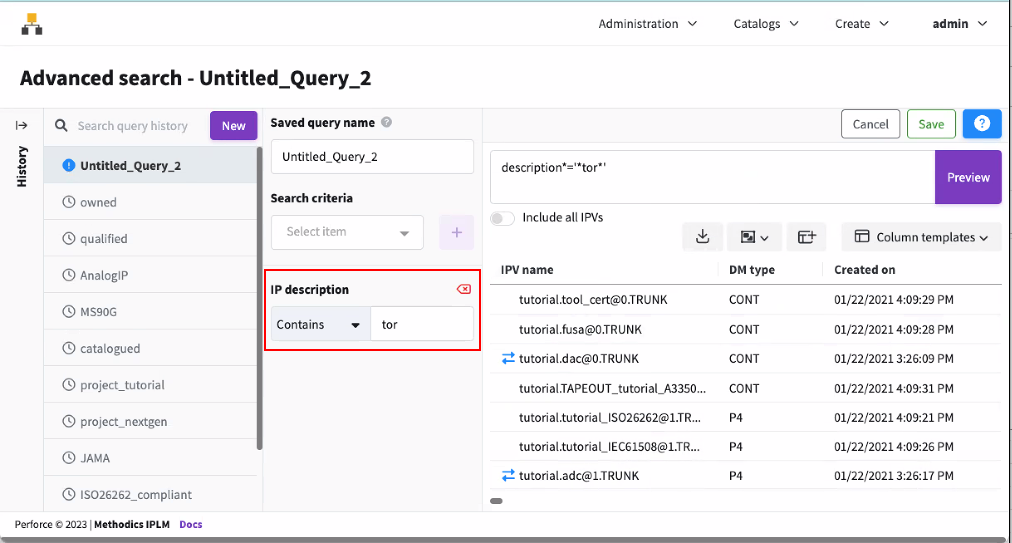Select the AnalogIP saved query
Viewport: 1012px width, 543px height.
pos(104,275)
